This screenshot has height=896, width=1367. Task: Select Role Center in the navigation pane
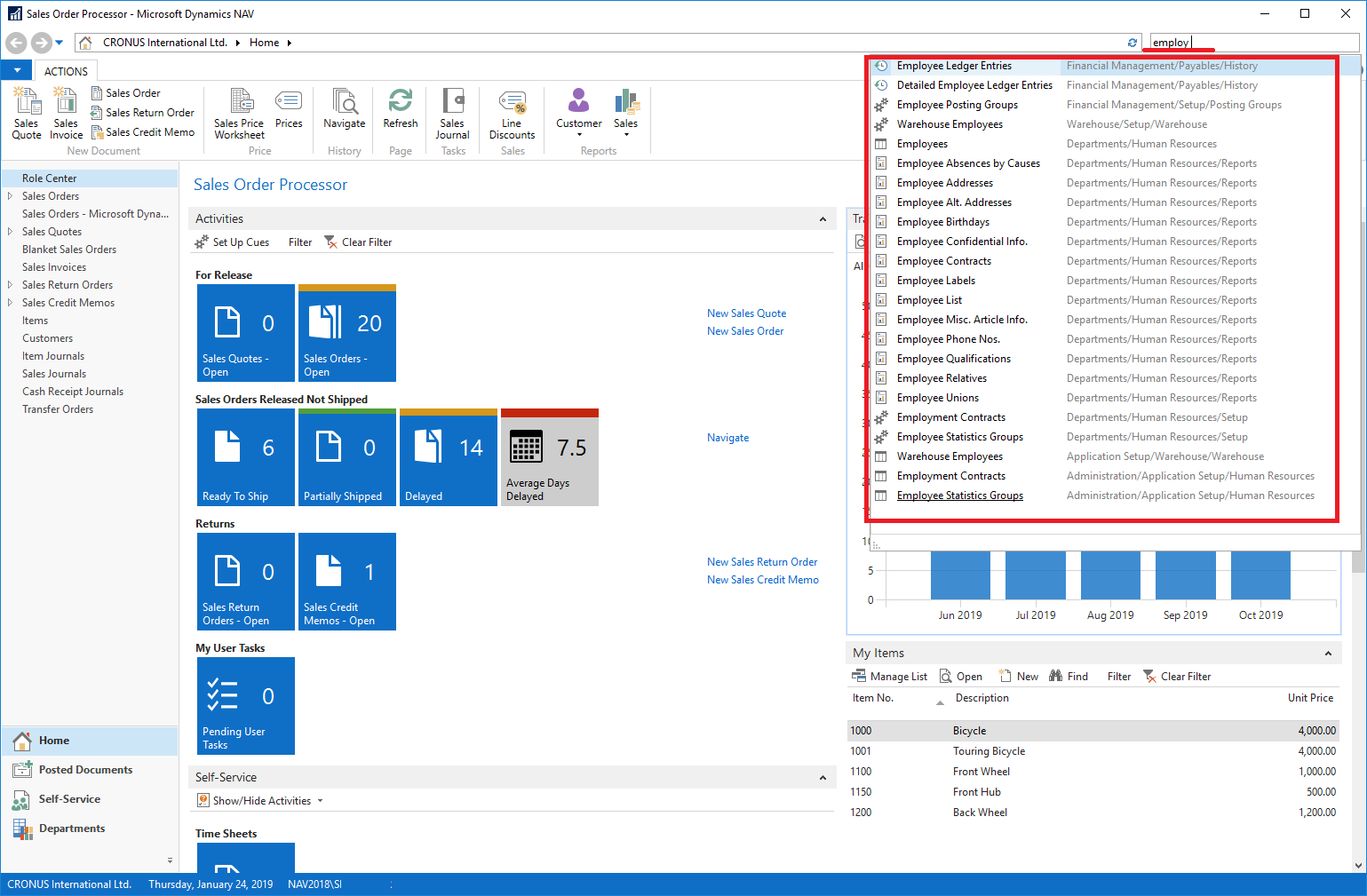click(90, 178)
